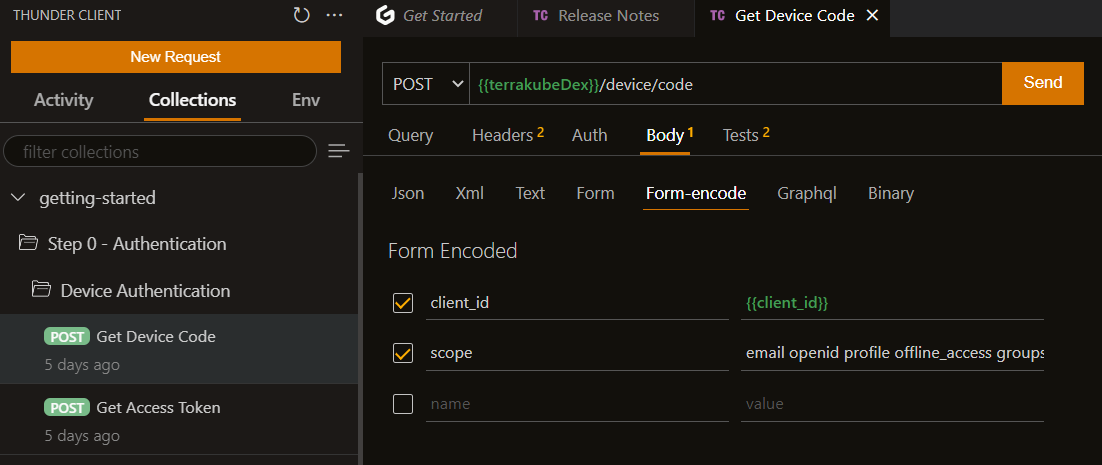Click the Step 0 - Authentication folder icon

click(x=29, y=244)
